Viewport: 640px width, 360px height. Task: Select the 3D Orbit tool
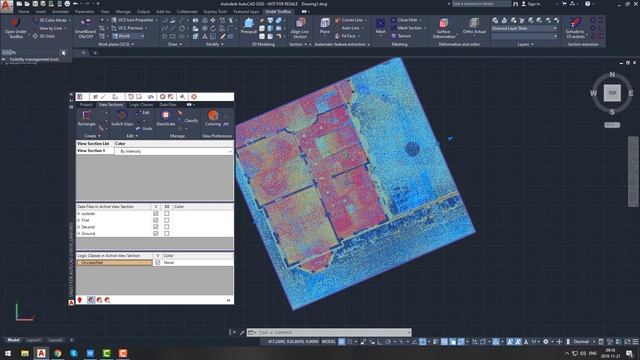pos(44,36)
